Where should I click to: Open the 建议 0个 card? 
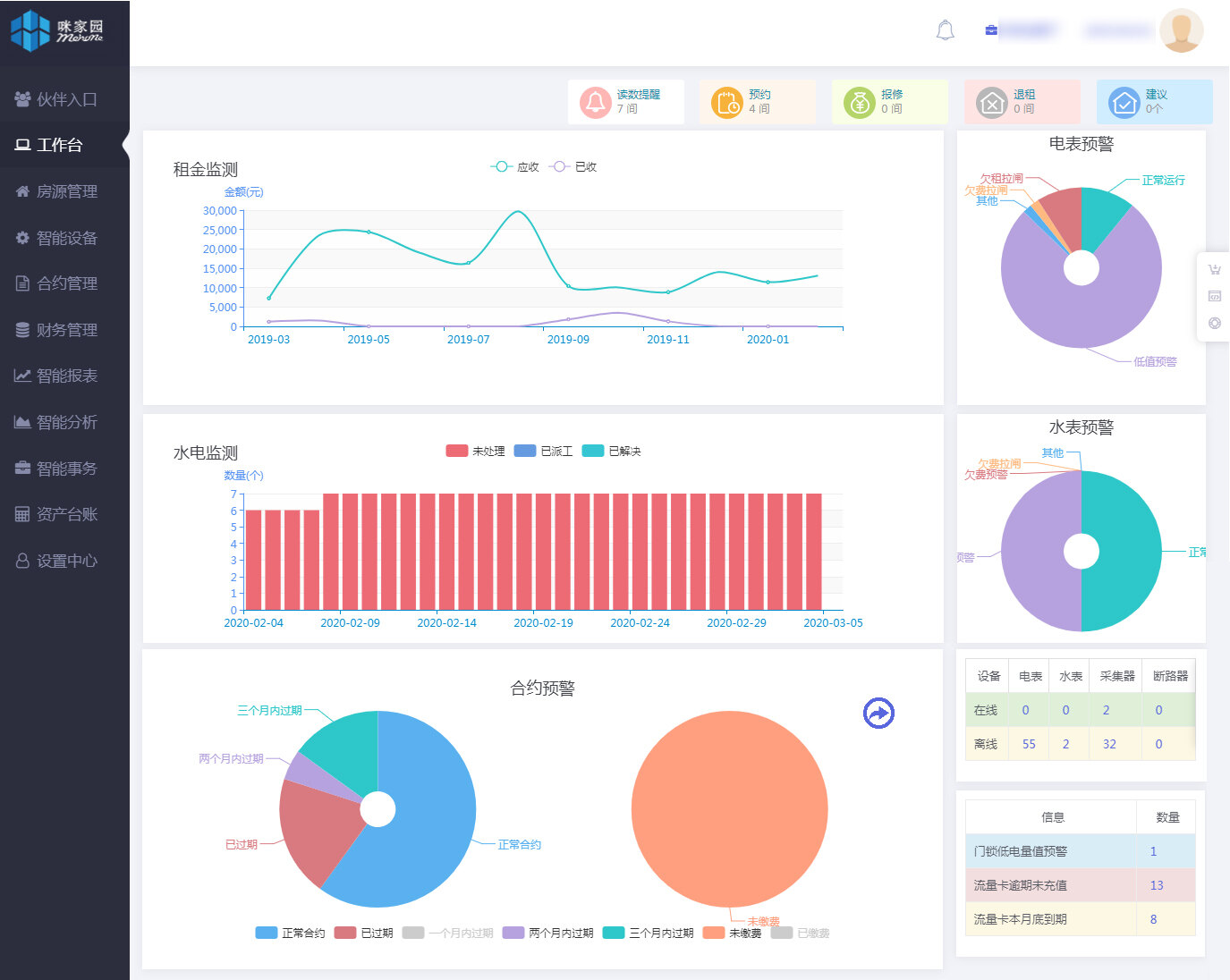click(1155, 102)
